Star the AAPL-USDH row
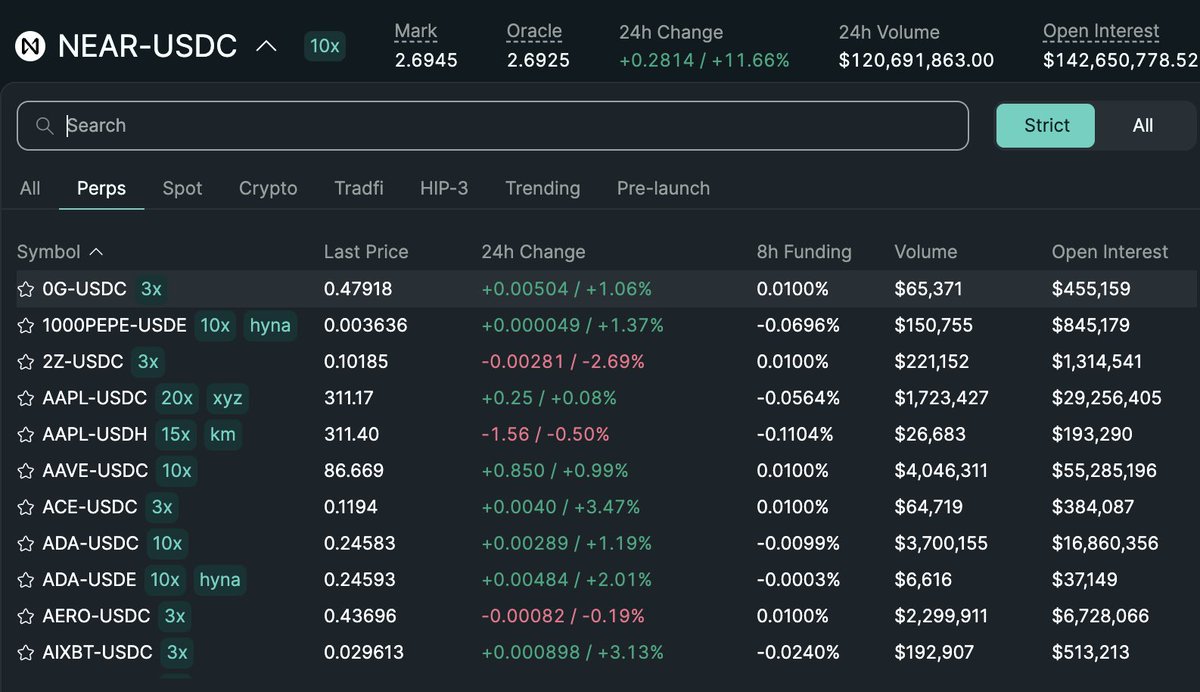Image resolution: width=1200 pixels, height=692 pixels. [26, 434]
